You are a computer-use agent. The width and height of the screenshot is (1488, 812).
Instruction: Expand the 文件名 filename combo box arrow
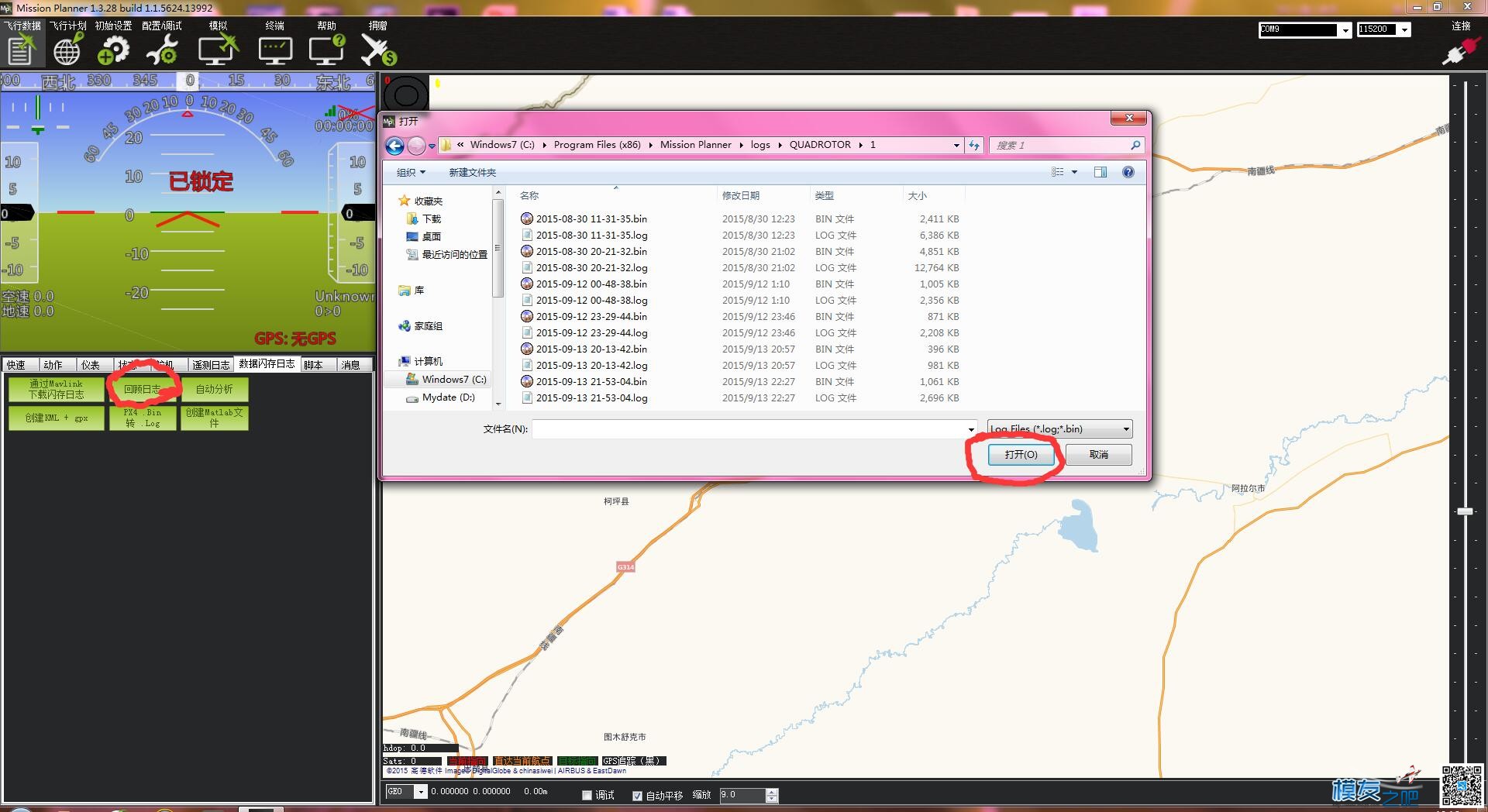(971, 429)
